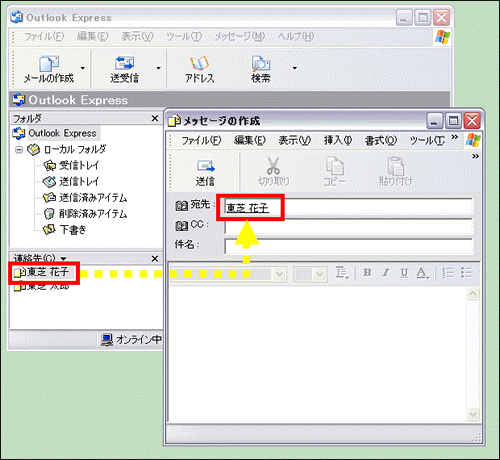The width and height of the screenshot is (500, 460).
Task: Click the message body text area
Action: pos(318,354)
